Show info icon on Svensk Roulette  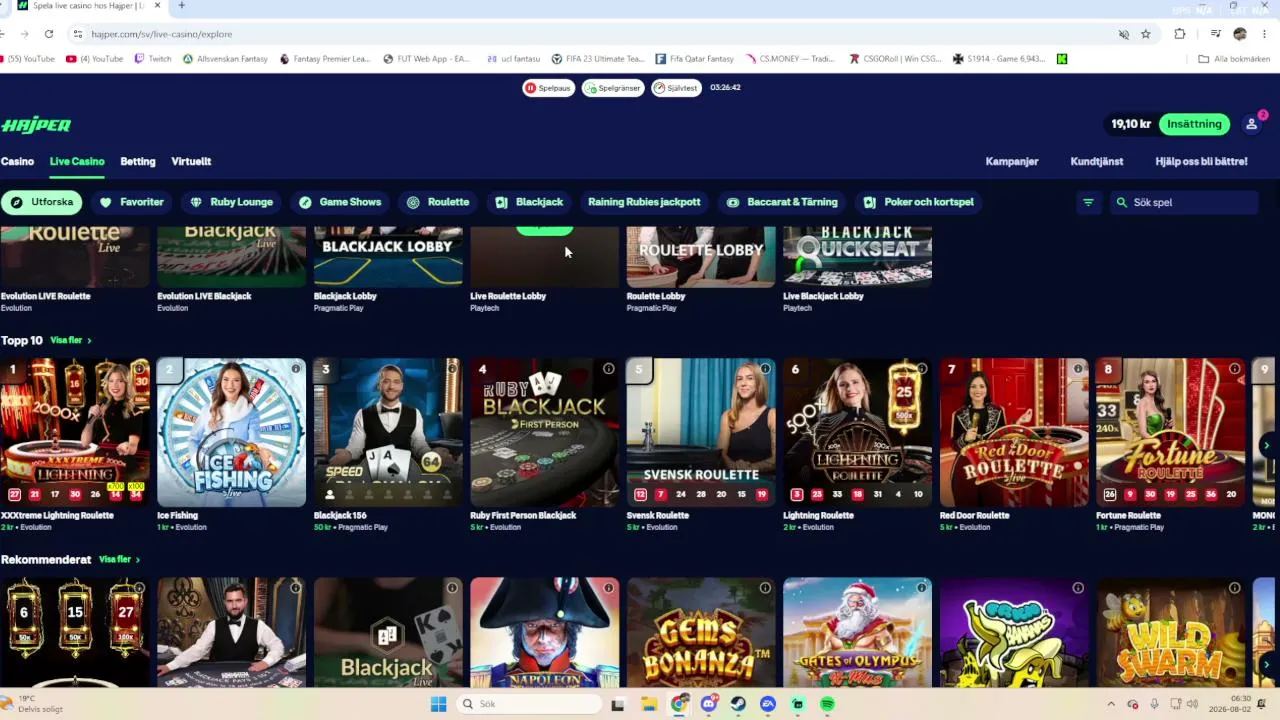765,369
